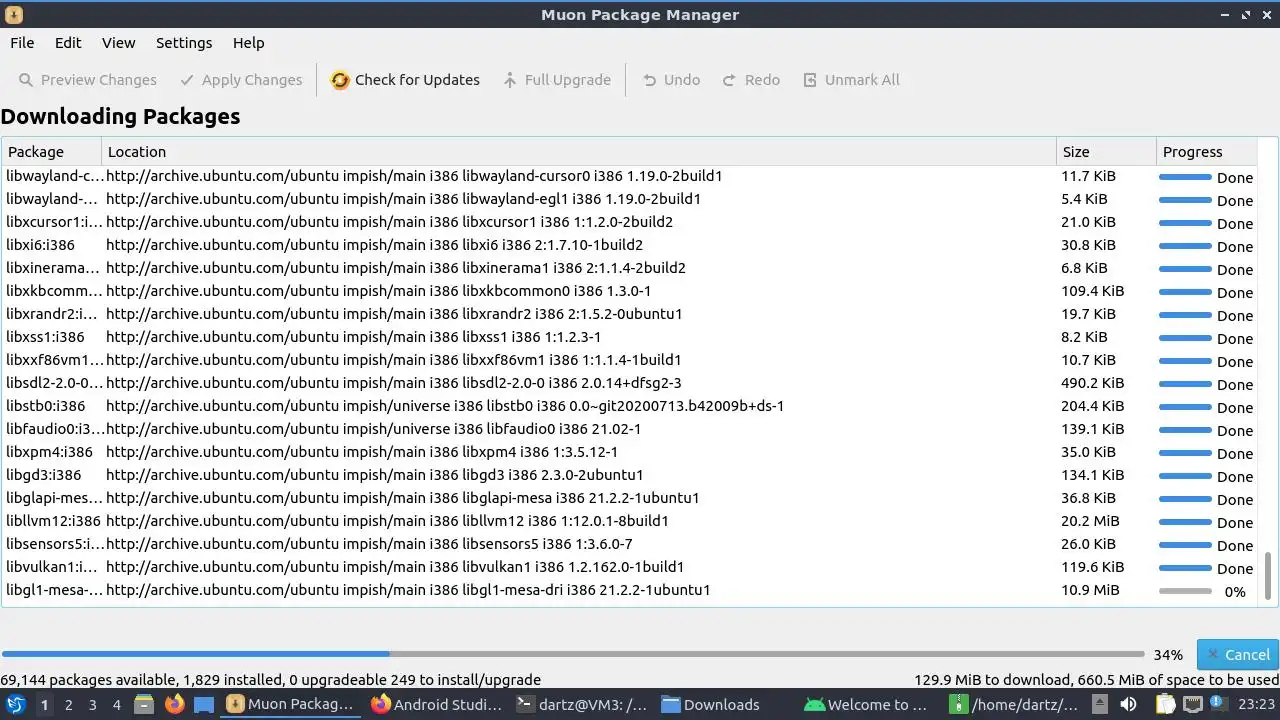Switch to Welcome to Android taskbar entry

tap(871, 705)
